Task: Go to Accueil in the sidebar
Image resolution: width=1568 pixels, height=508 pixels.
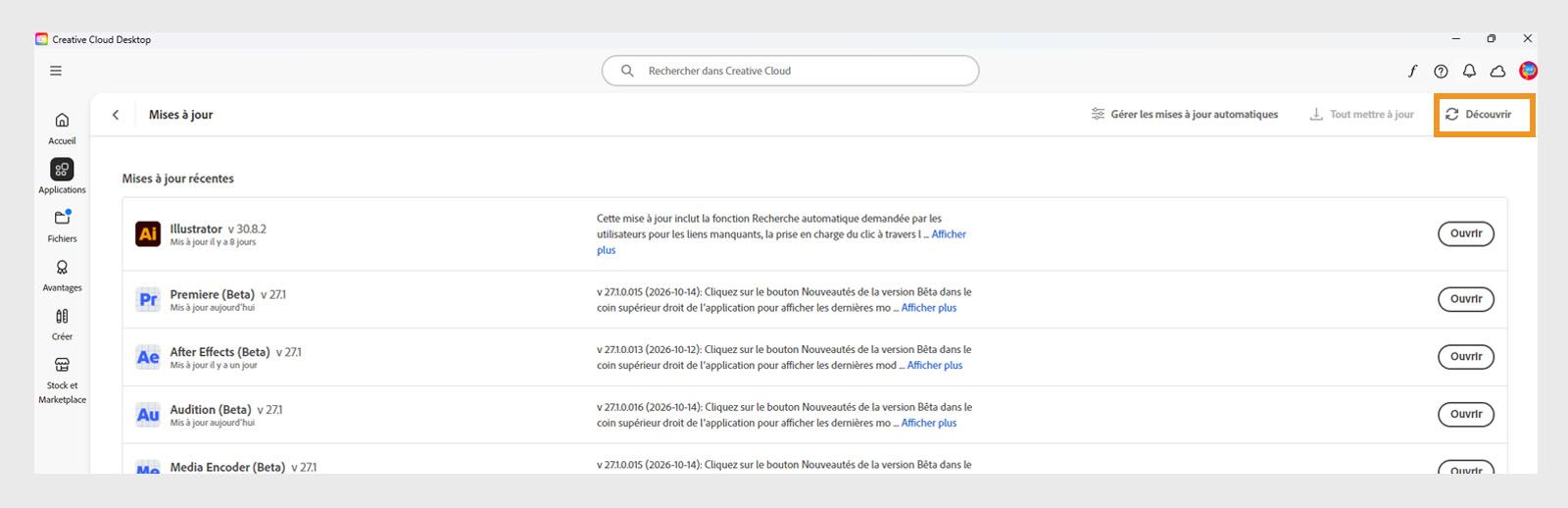Action: pyautogui.click(x=62, y=127)
